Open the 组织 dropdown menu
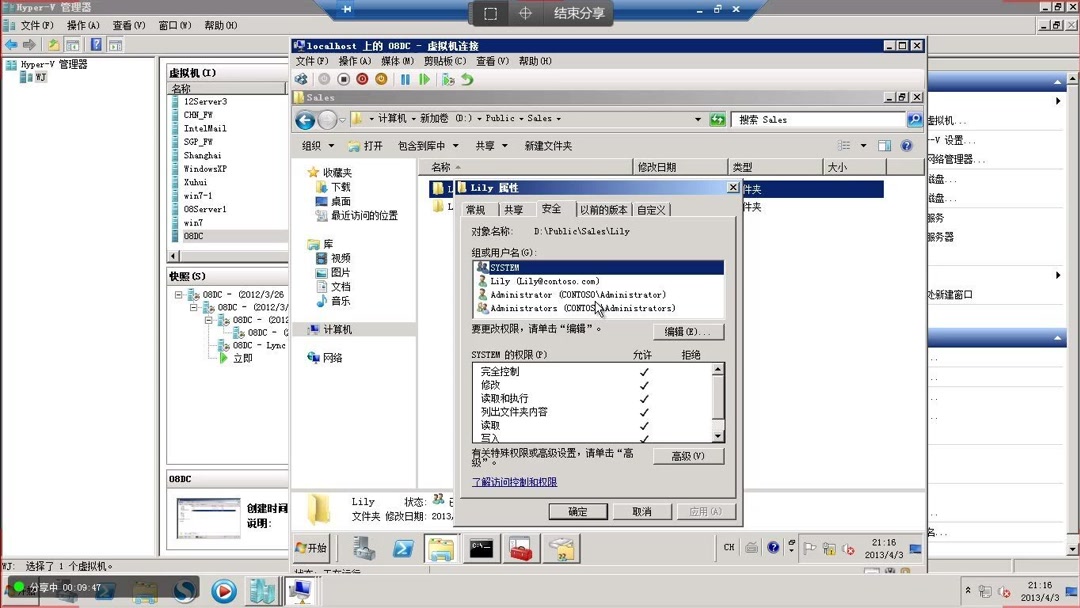 316,144
